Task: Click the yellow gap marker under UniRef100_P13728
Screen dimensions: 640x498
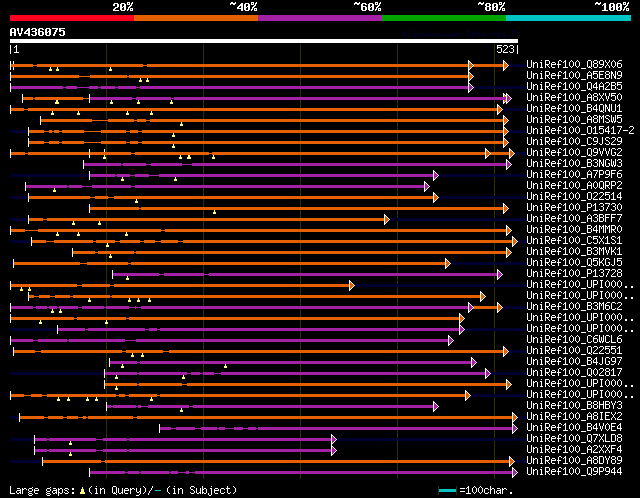Action: 127,278
